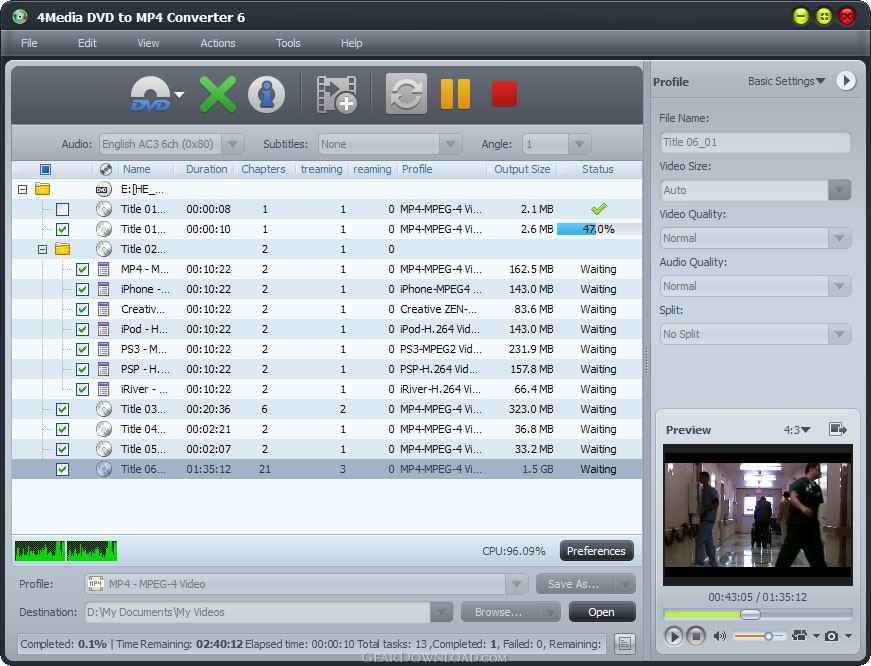
Task: Stop conversion with the red stop icon
Action: 504,93
